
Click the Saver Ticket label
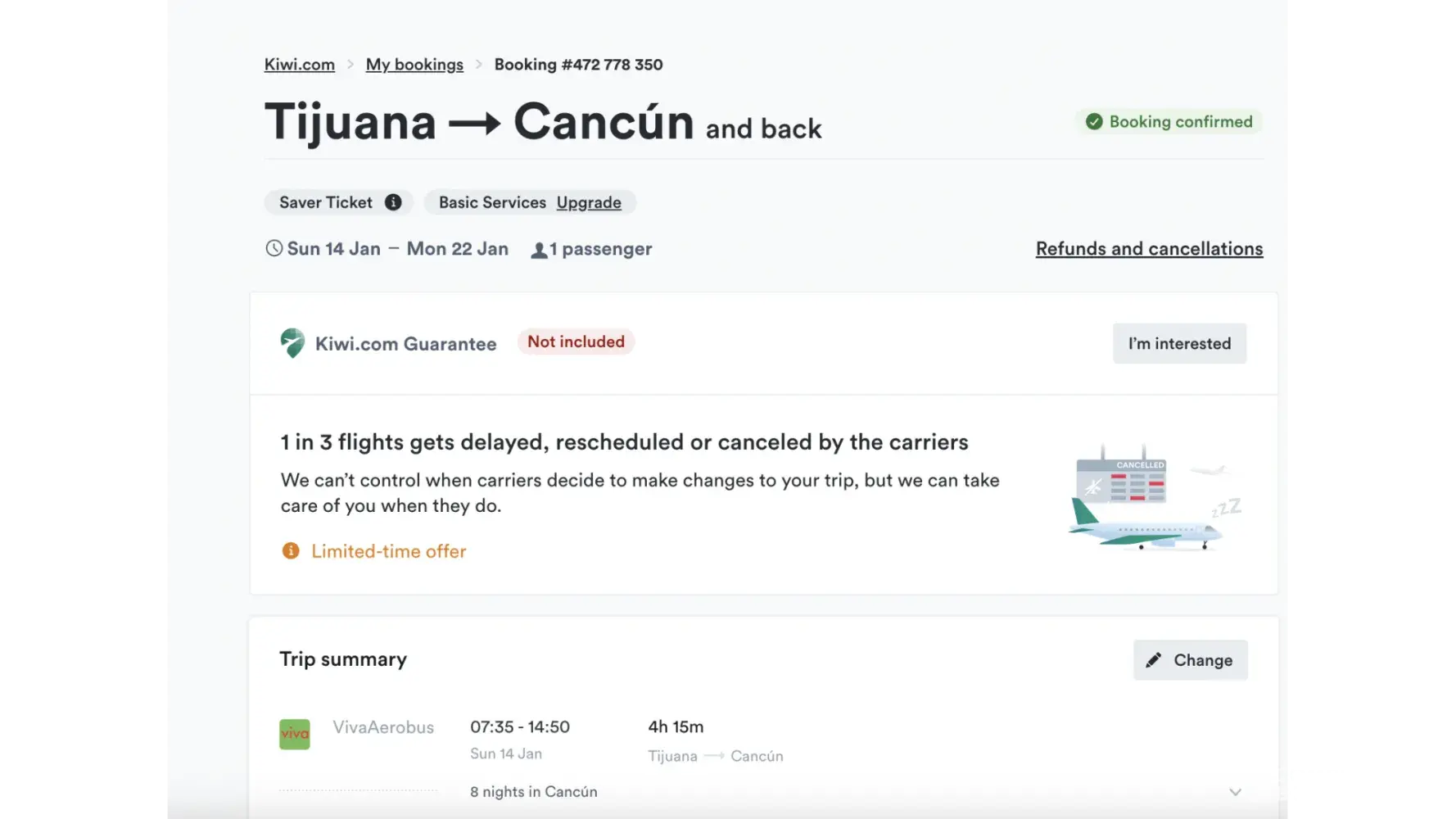tap(325, 202)
